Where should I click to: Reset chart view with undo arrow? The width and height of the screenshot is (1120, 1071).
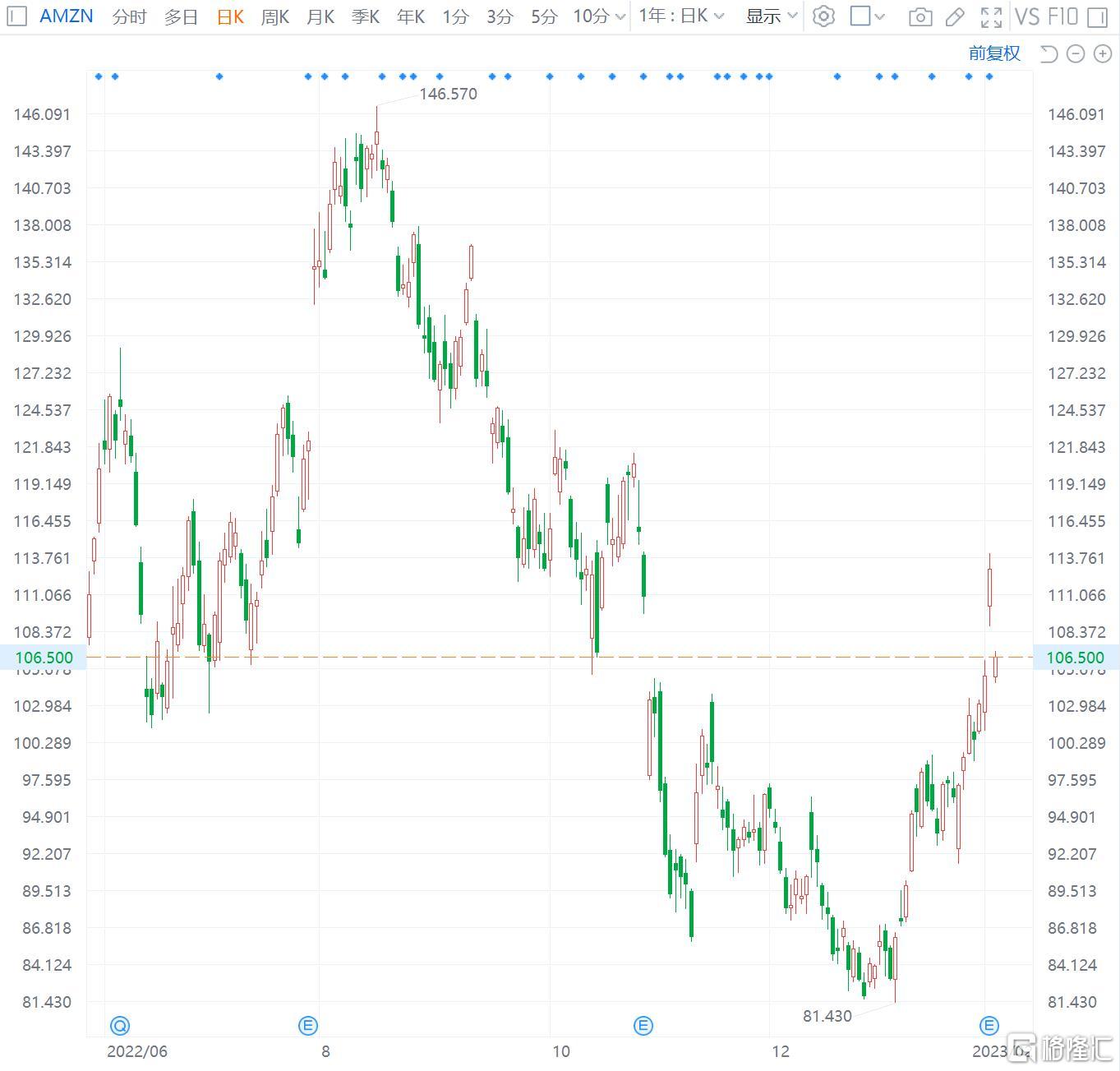(x=1049, y=54)
